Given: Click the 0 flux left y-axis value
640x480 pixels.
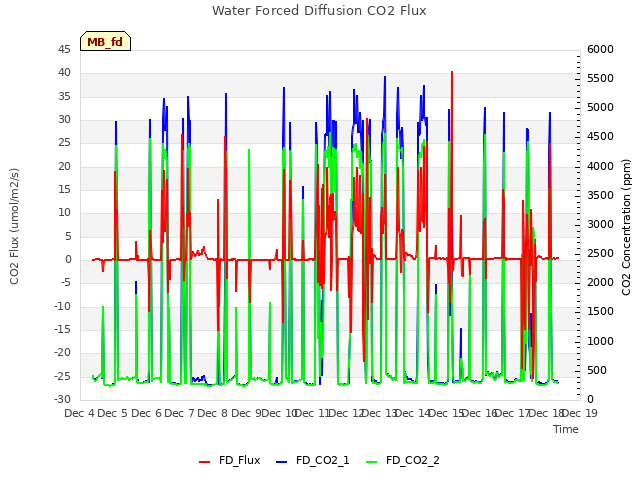Looking at the screenshot, I should tap(68, 260).
